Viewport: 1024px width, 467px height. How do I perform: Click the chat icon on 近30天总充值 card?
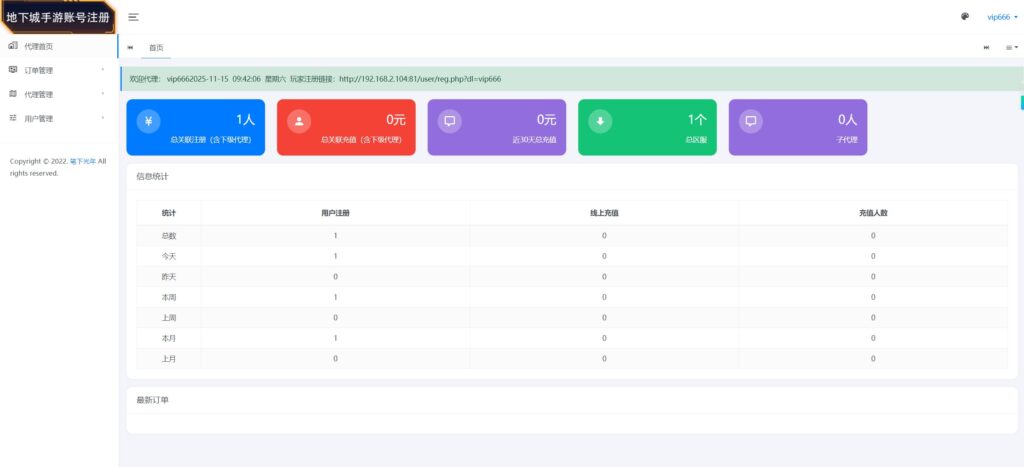450,122
